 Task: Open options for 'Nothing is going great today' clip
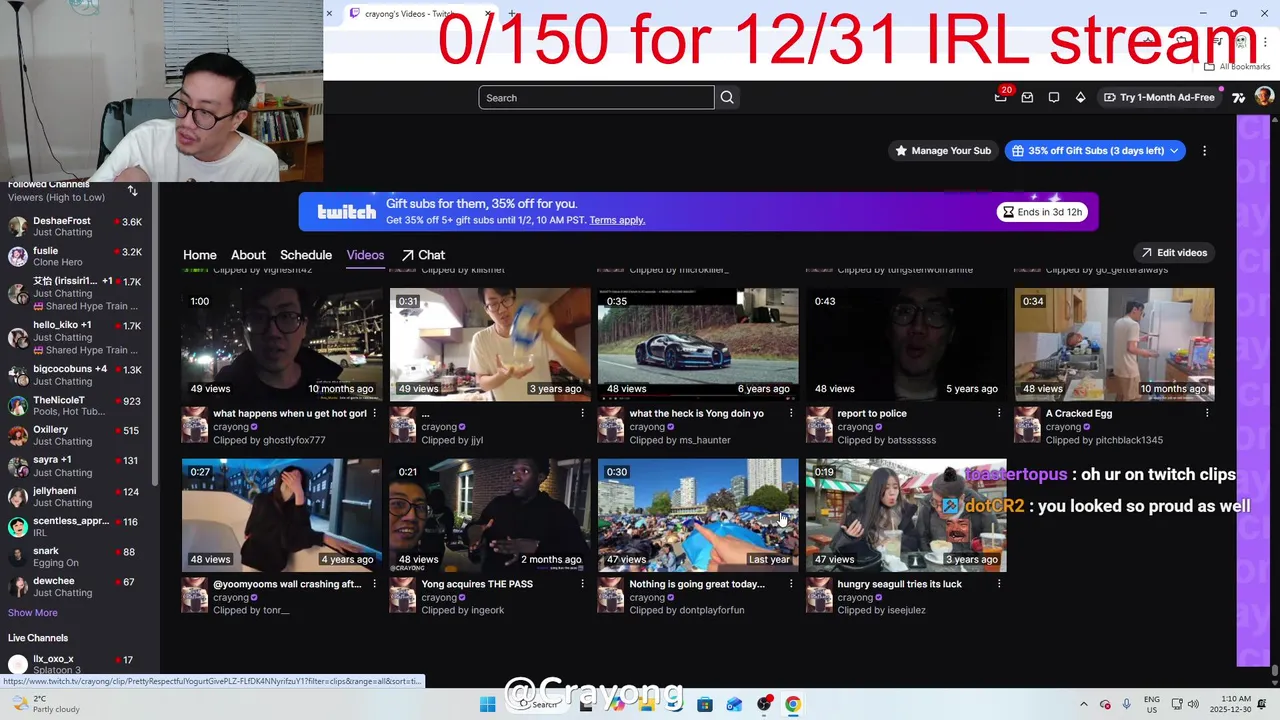click(791, 584)
